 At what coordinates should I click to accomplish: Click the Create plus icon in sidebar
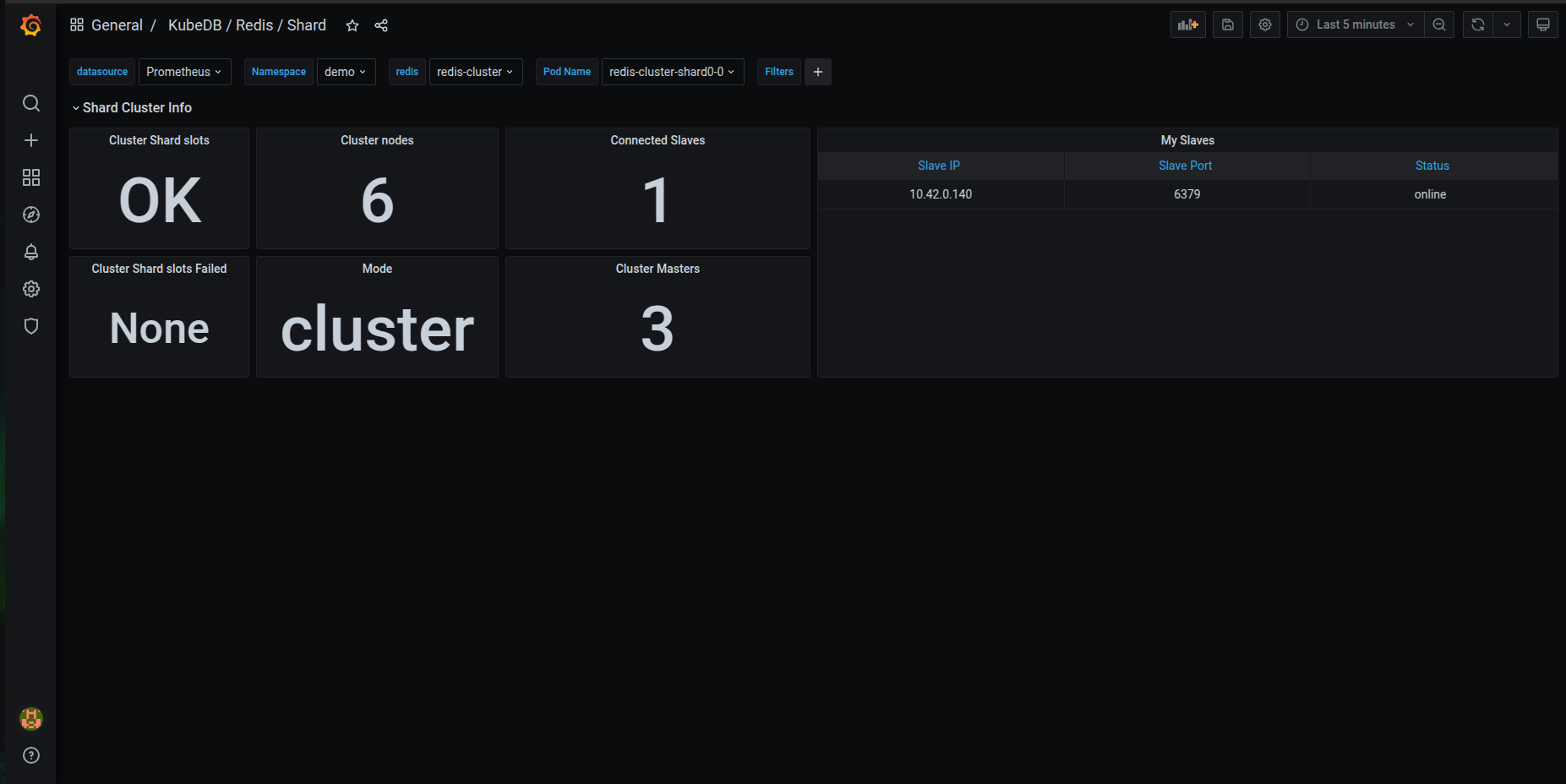(x=31, y=140)
